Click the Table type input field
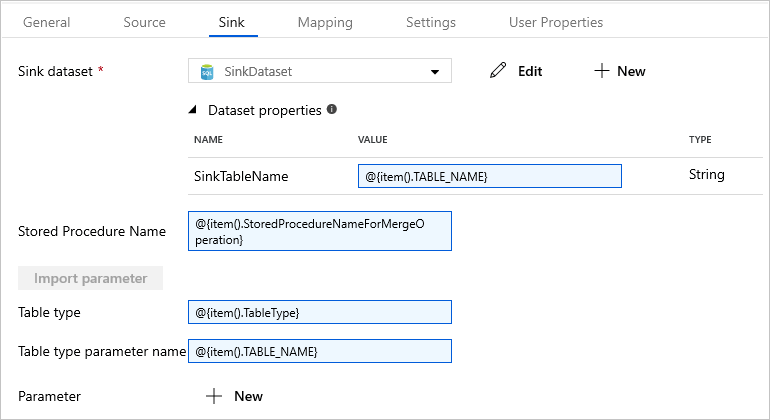Viewport: 770px width, 420px height. click(x=320, y=313)
